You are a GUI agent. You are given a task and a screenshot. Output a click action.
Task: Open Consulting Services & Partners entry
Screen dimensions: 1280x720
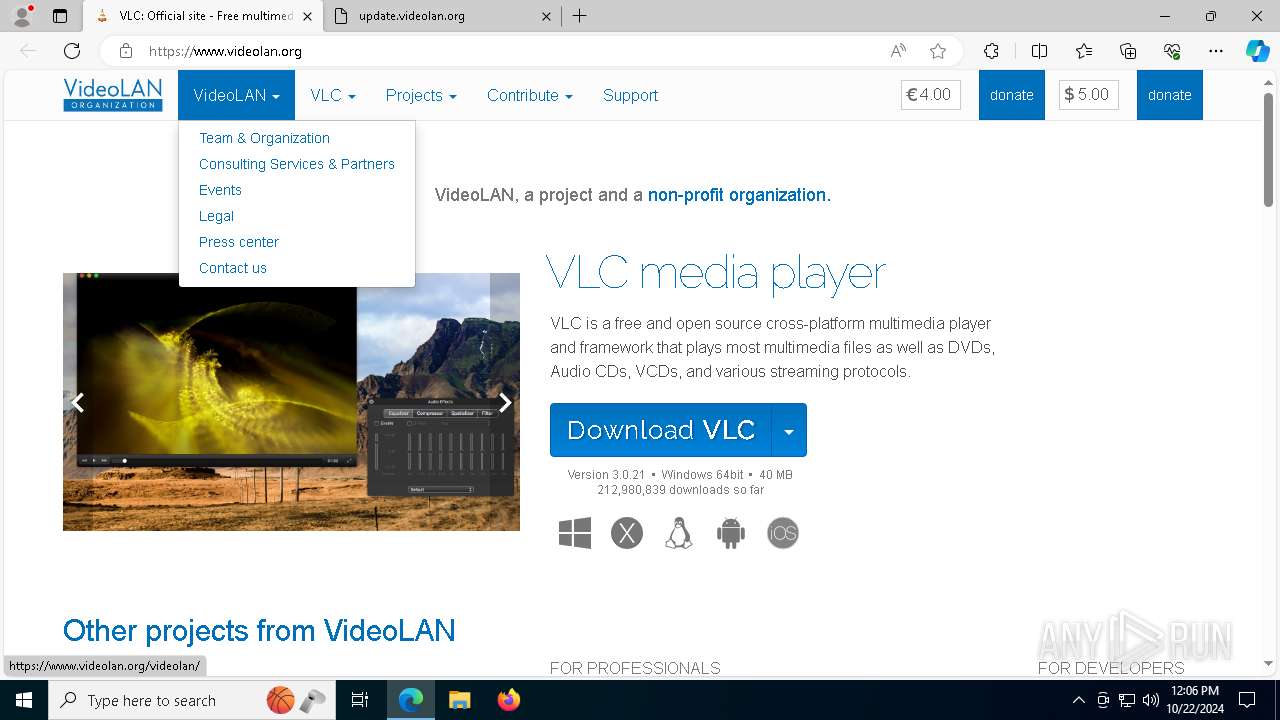click(297, 164)
